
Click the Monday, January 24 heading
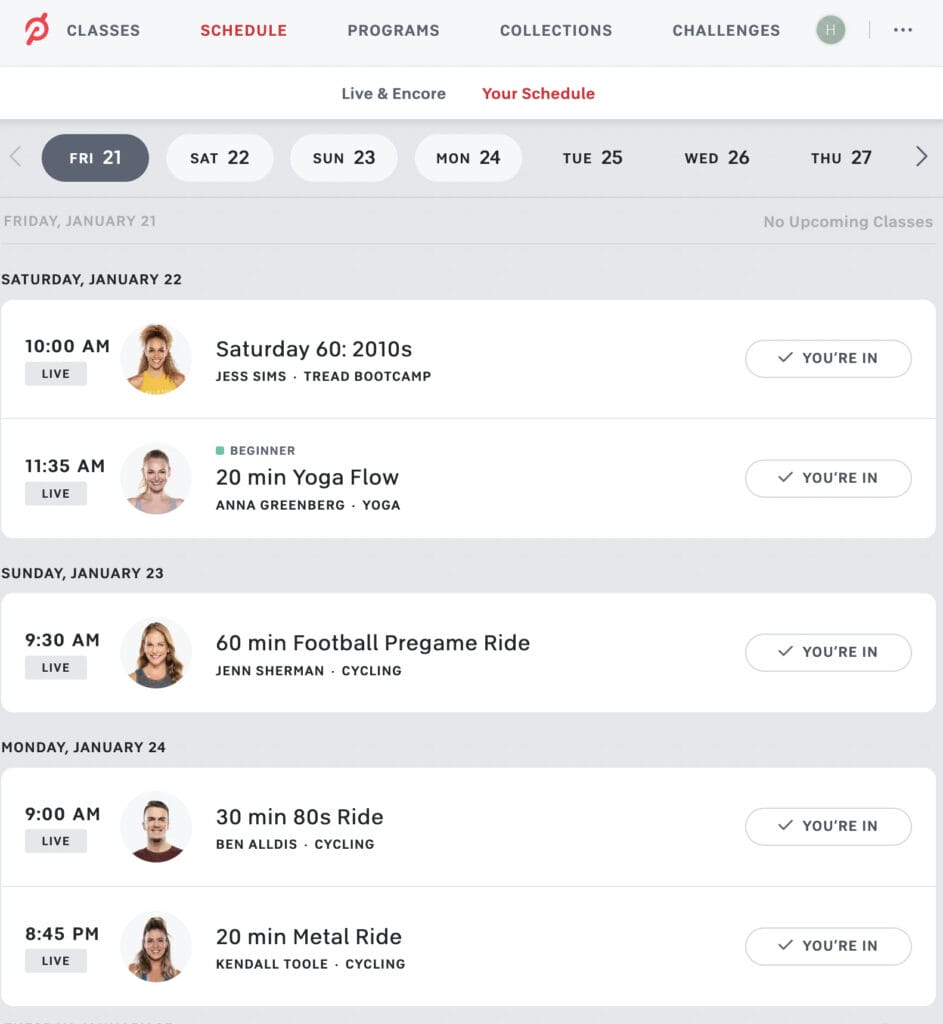84,747
